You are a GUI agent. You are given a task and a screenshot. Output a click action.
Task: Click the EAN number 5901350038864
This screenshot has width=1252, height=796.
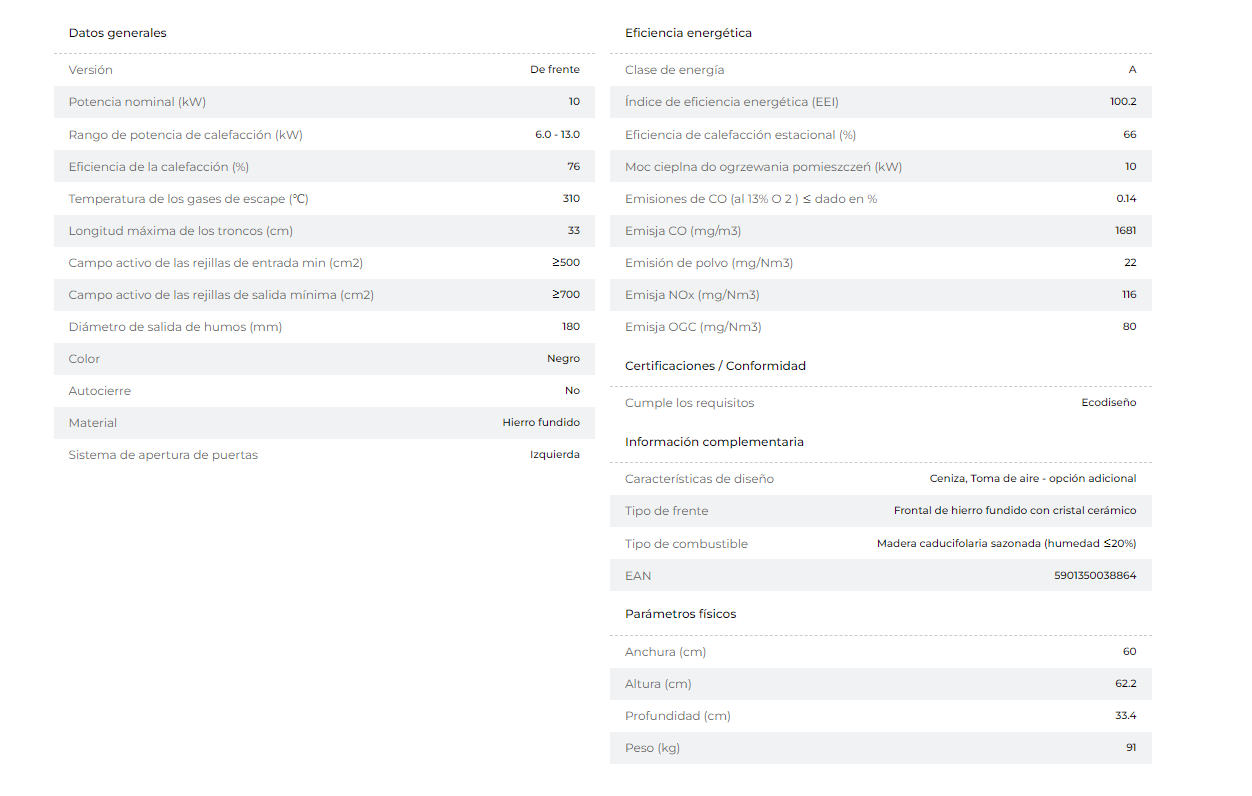pos(1095,576)
